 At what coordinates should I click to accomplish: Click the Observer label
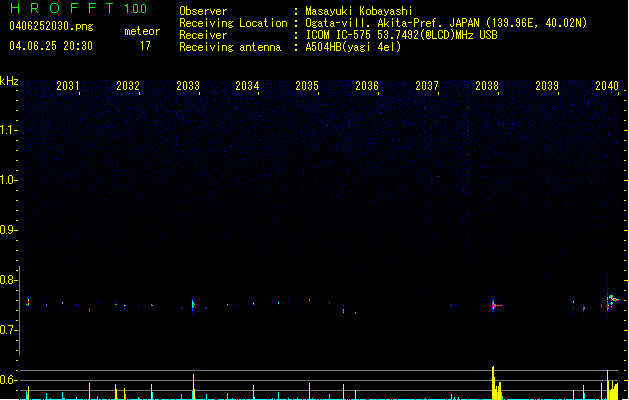point(203,11)
